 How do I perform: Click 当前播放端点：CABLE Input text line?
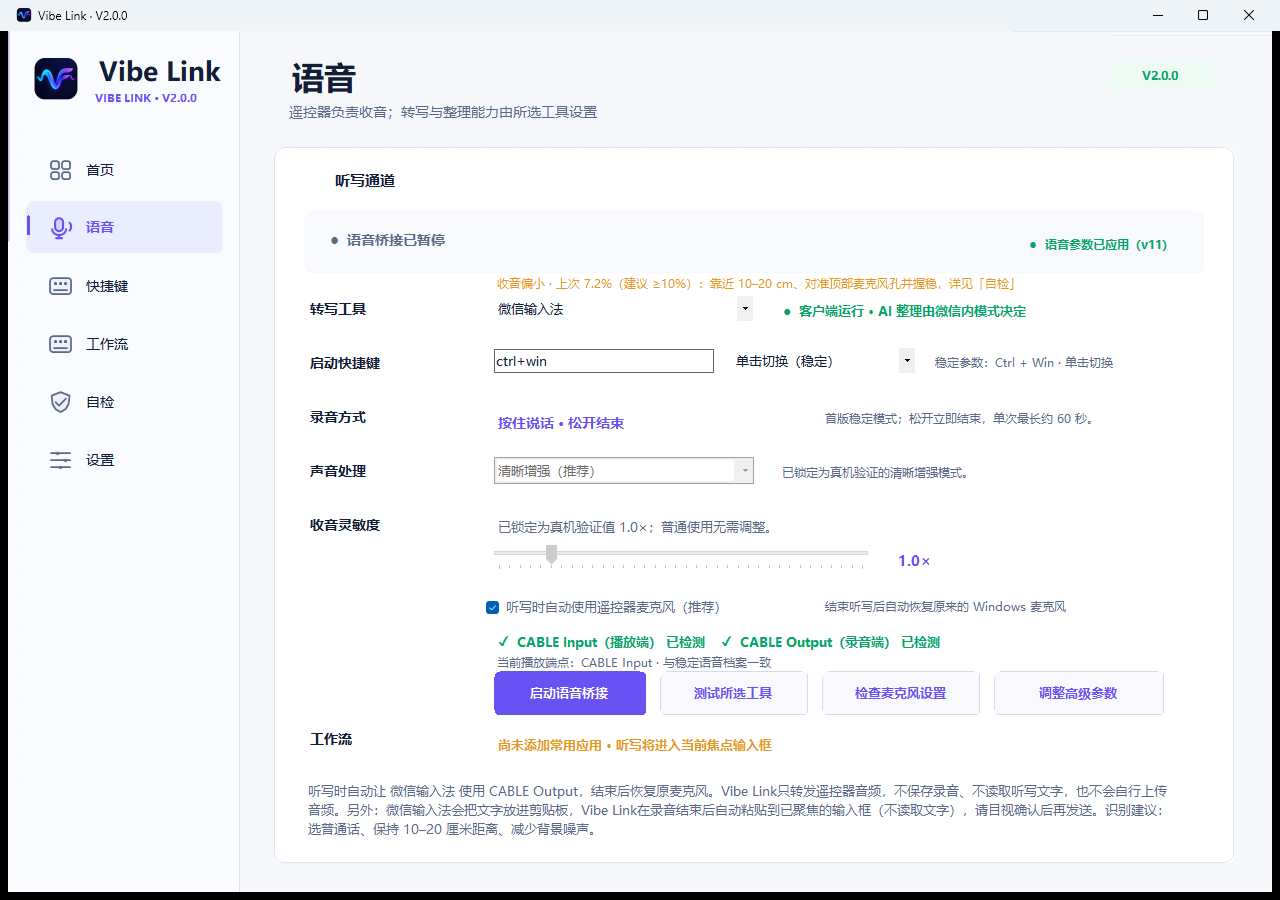[x=634, y=662]
